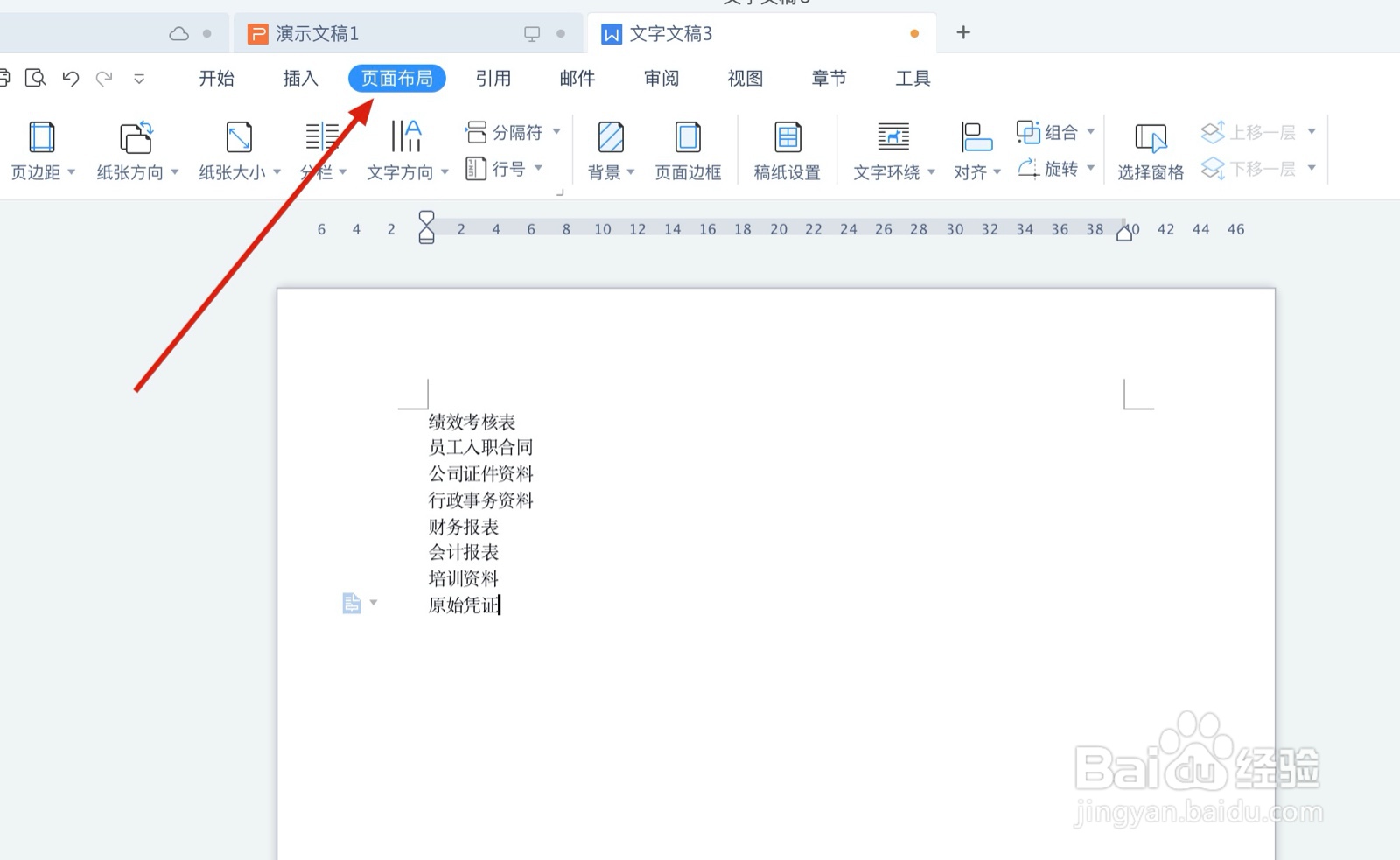Expand the 对齐 dropdown arrow

(997, 172)
